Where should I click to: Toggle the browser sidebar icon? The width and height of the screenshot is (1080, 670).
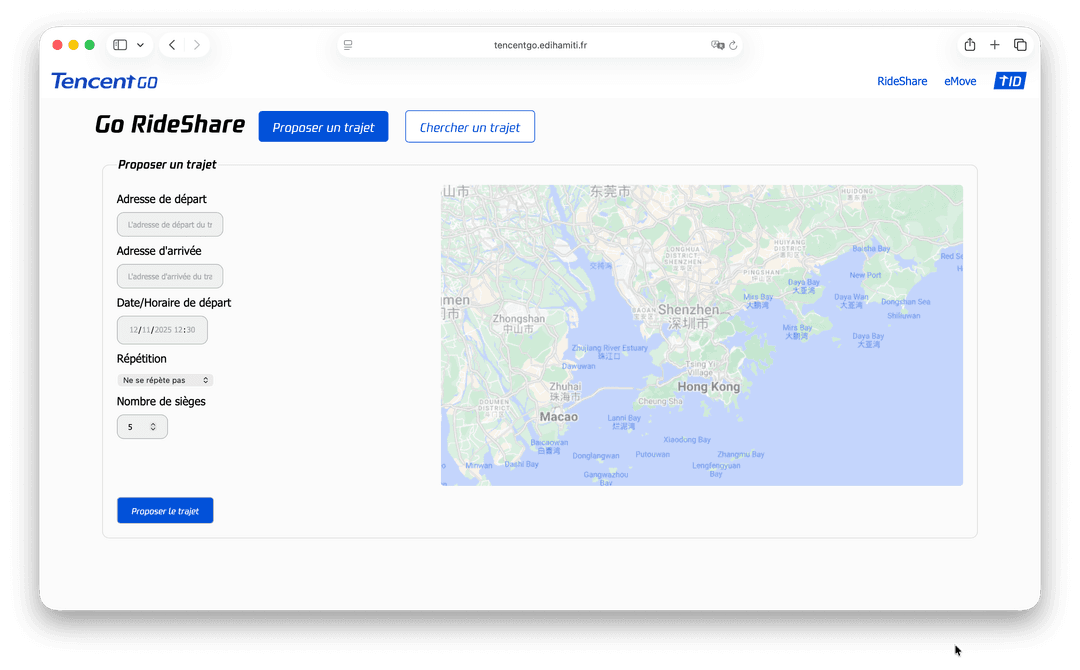click(117, 44)
